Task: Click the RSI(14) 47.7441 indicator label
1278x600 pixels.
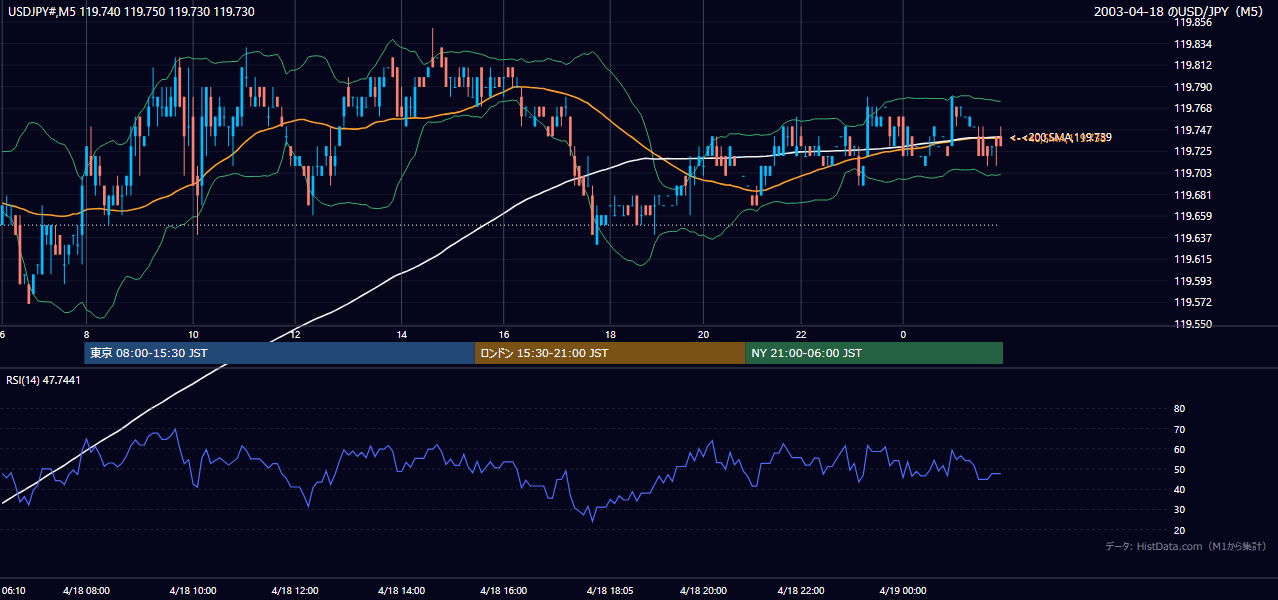Action: pyautogui.click(x=44, y=380)
